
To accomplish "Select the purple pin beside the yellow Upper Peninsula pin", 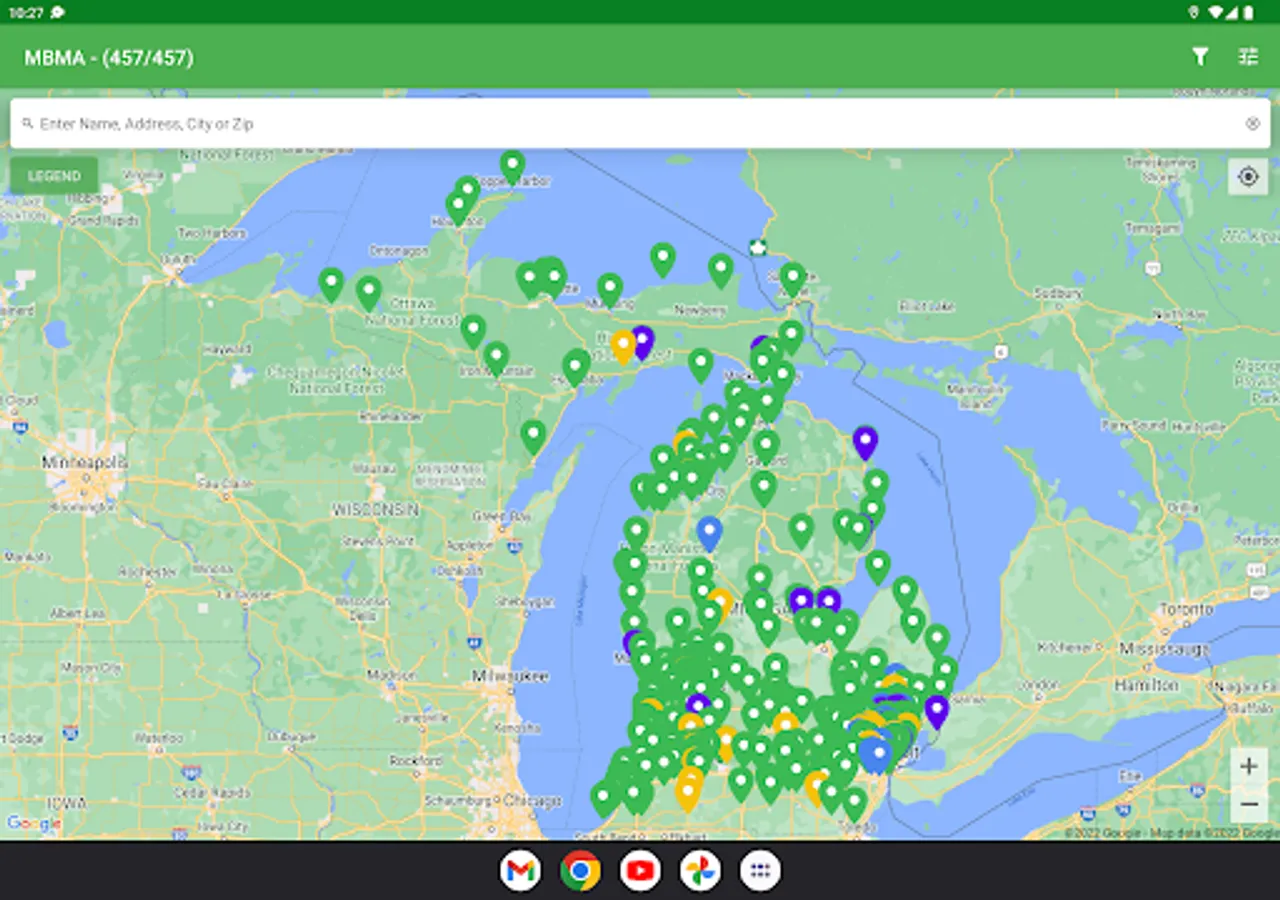I will (x=642, y=341).
